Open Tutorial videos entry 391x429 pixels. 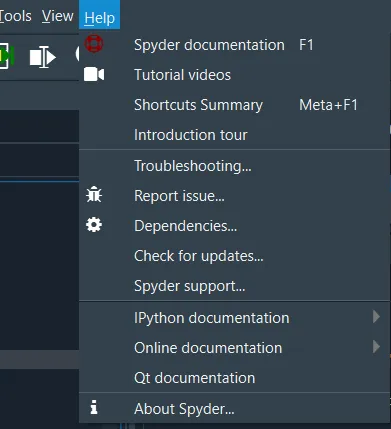tap(235, 75)
